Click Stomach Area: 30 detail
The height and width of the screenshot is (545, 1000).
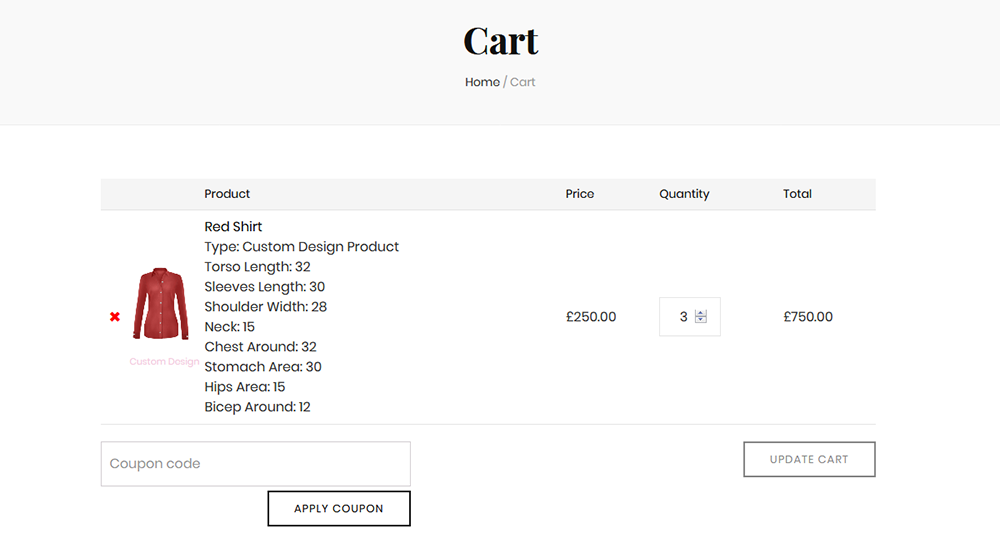[x=263, y=367]
